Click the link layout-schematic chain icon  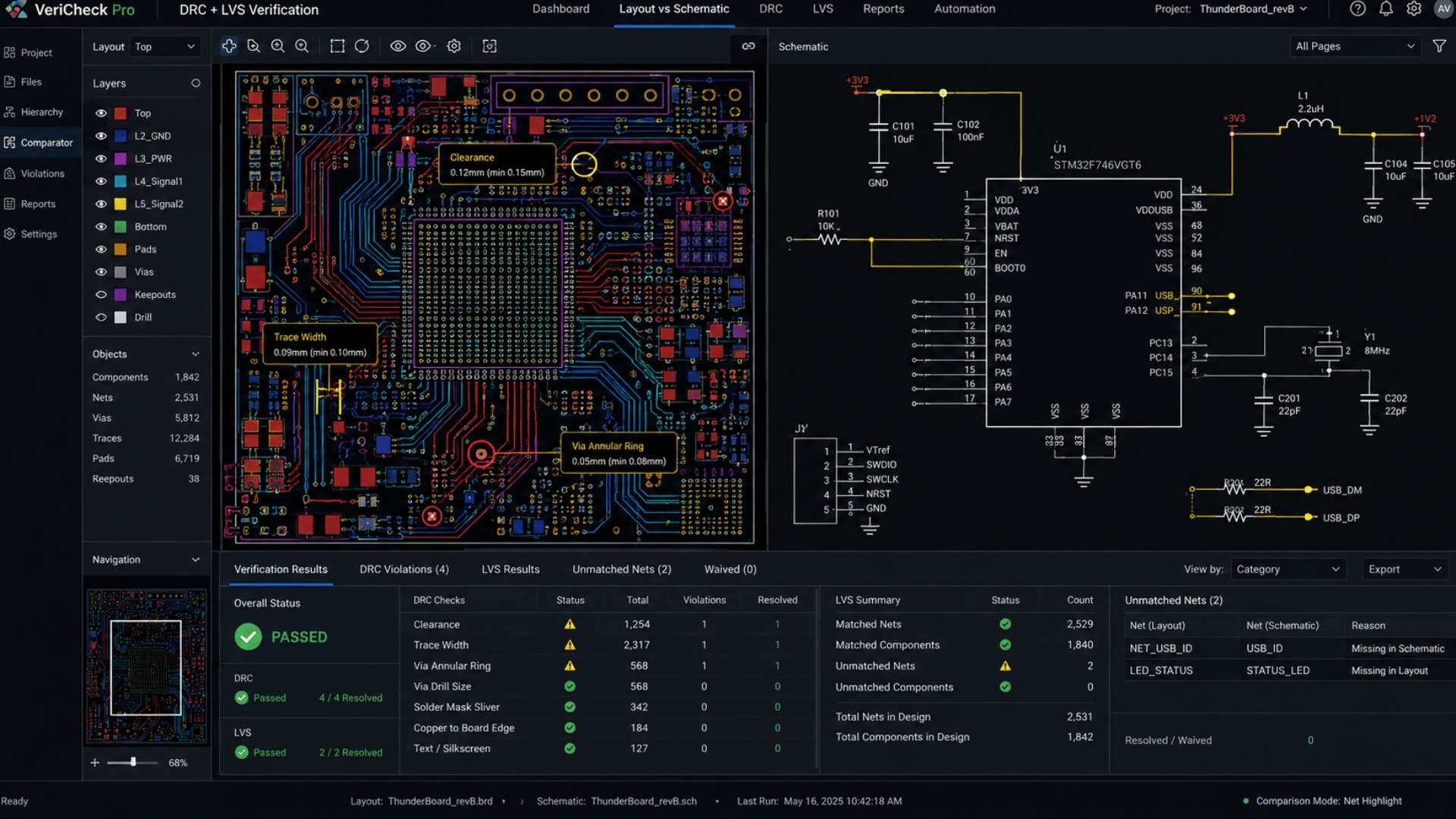coord(748,46)
